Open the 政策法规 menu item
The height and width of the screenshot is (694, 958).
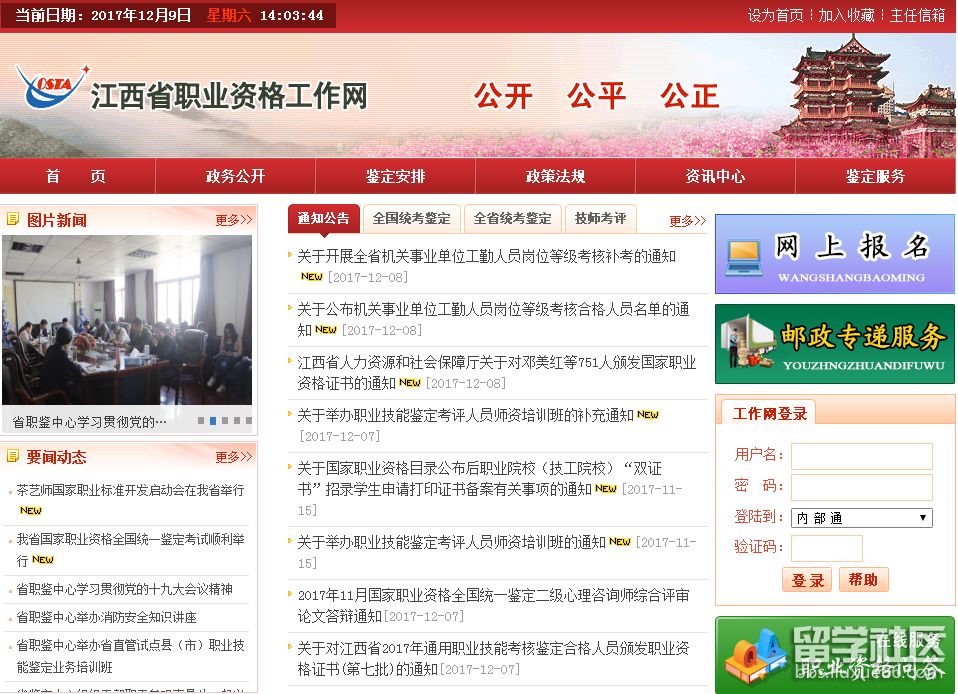555,175
